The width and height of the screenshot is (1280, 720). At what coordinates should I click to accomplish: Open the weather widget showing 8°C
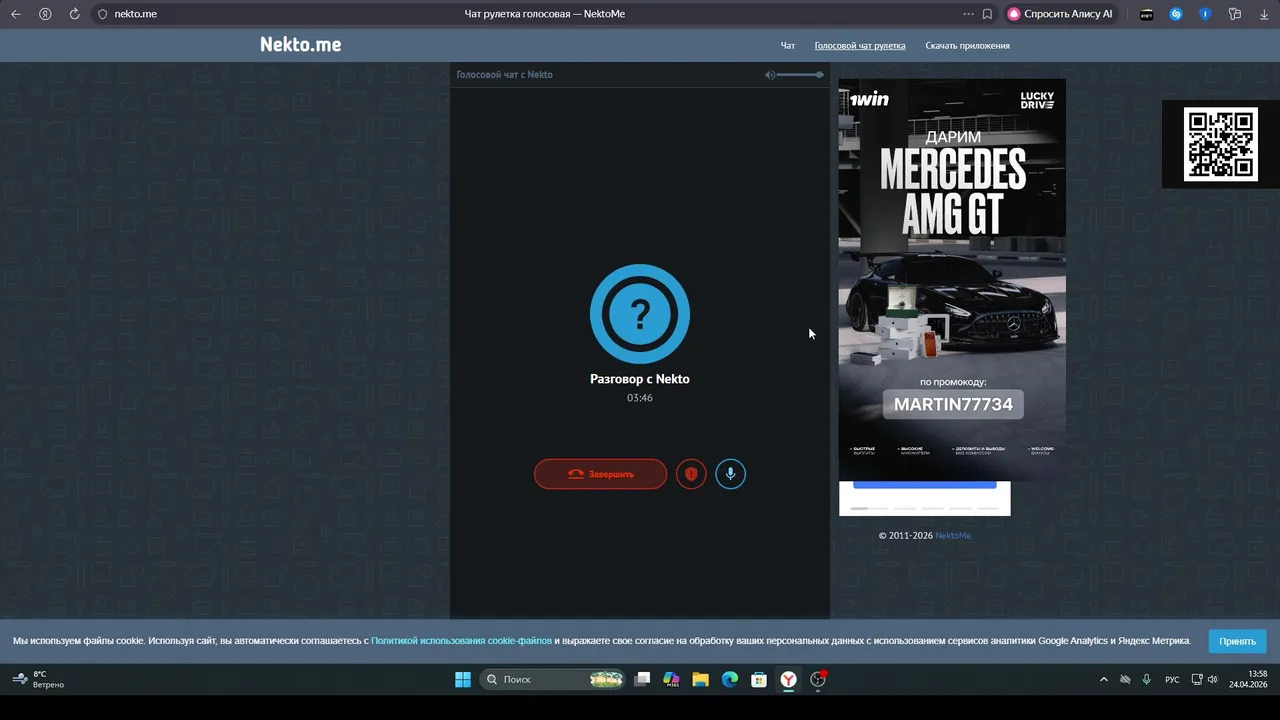coord(40,680)
